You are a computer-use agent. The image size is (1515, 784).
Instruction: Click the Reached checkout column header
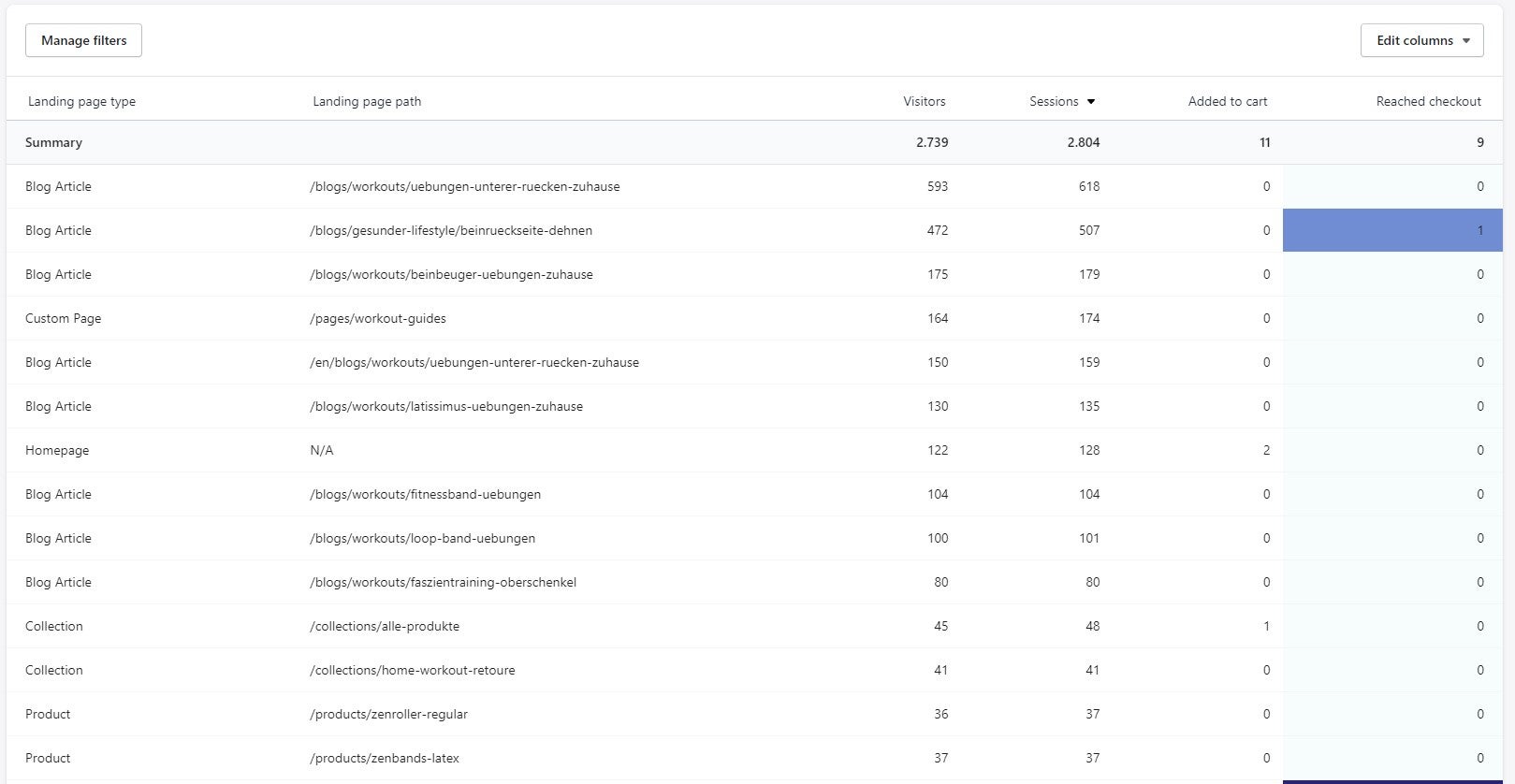pos(1428,101)
